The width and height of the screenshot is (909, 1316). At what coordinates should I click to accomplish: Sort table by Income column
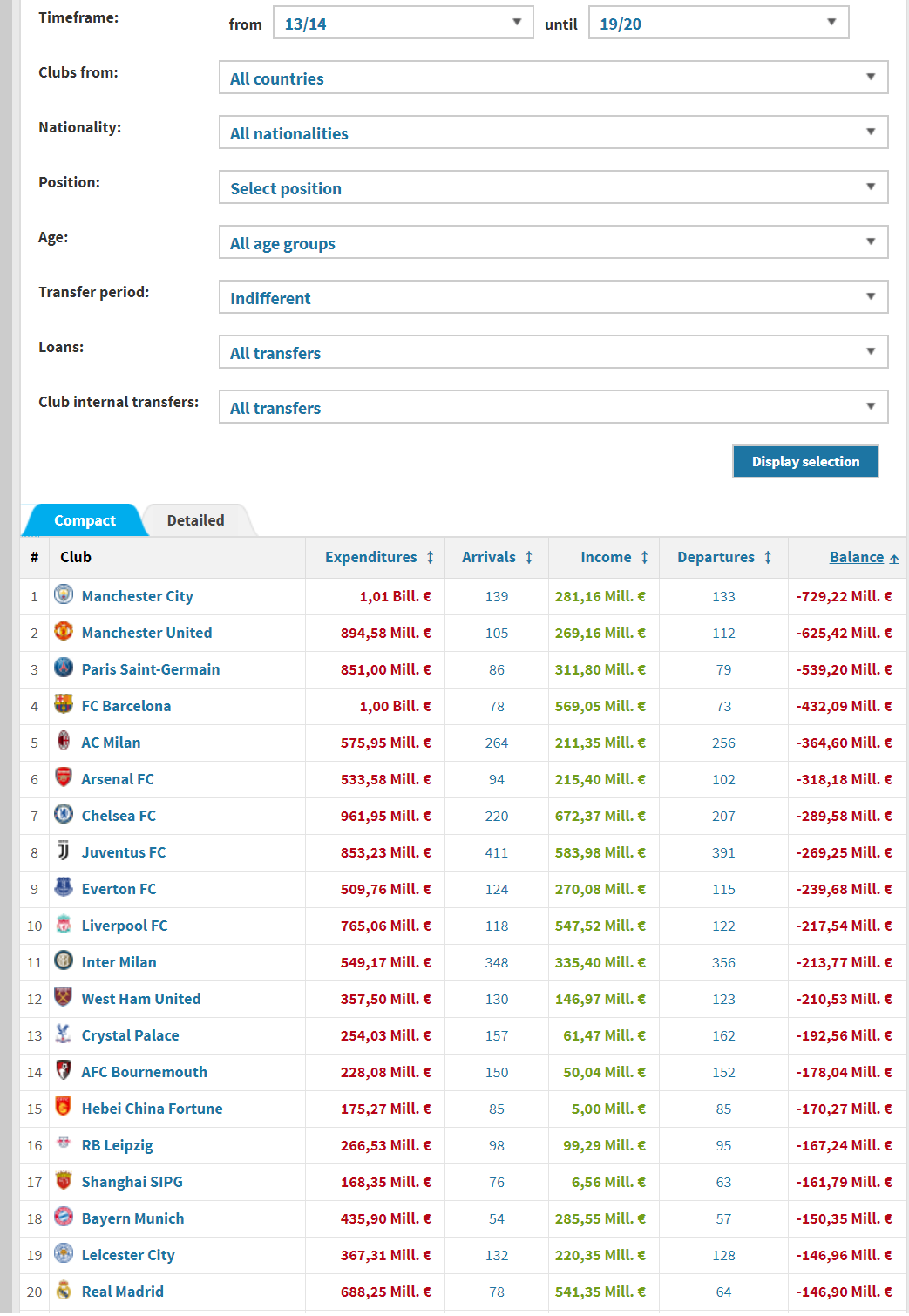614,557
